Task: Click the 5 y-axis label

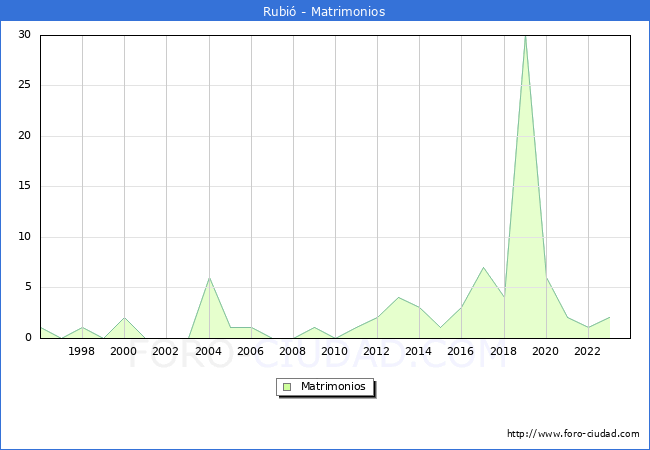Action: coord(27,287)
